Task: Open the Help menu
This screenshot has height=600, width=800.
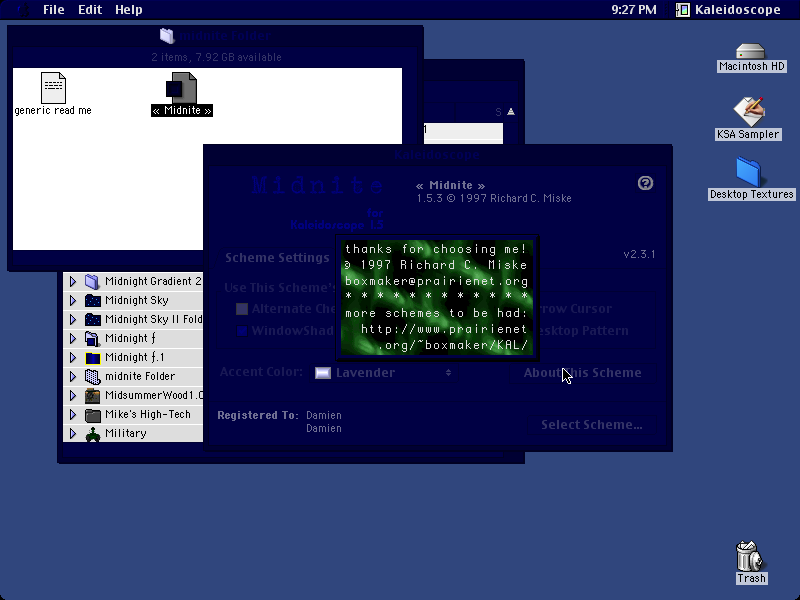Action: click(129, 10)
